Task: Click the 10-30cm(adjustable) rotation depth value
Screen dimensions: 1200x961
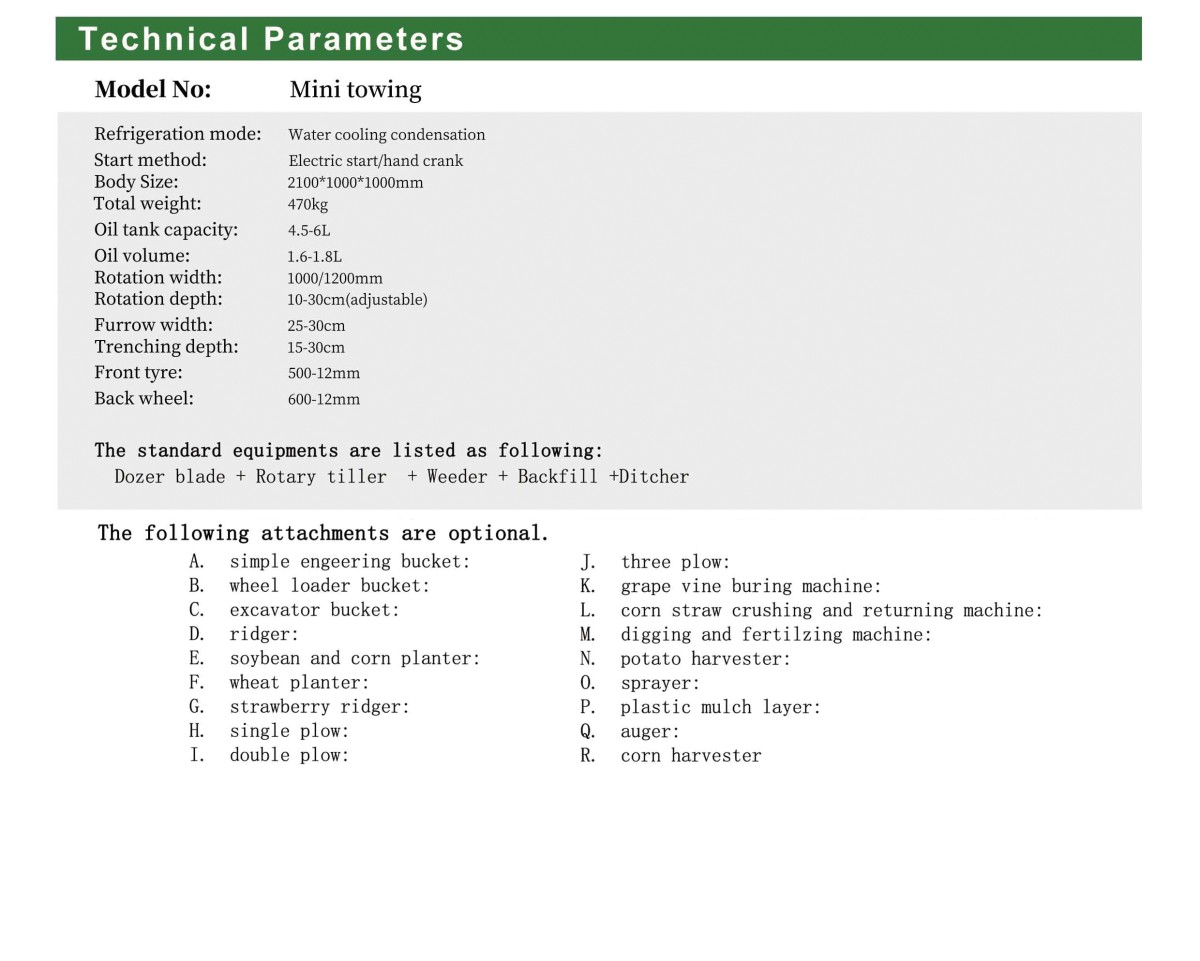Action: tap(357, 300)
